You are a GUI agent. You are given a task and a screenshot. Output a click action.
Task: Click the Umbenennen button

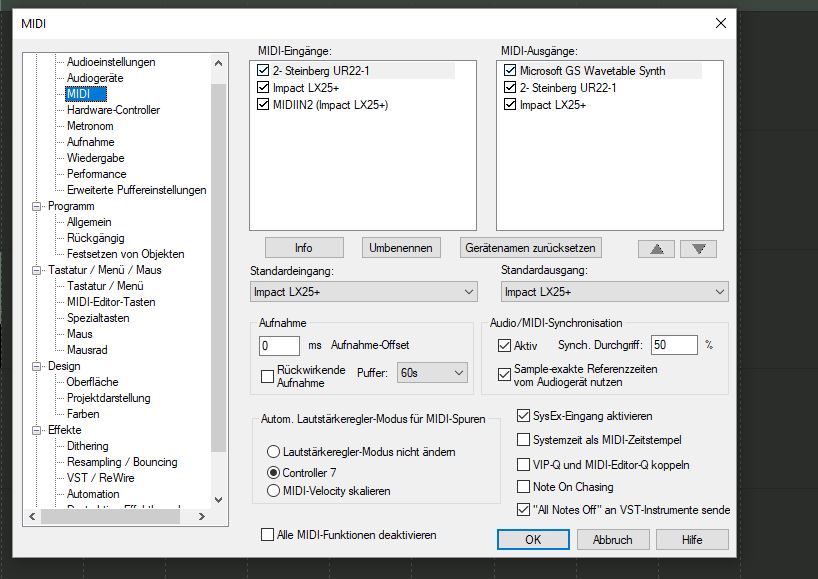click(401, 248)
